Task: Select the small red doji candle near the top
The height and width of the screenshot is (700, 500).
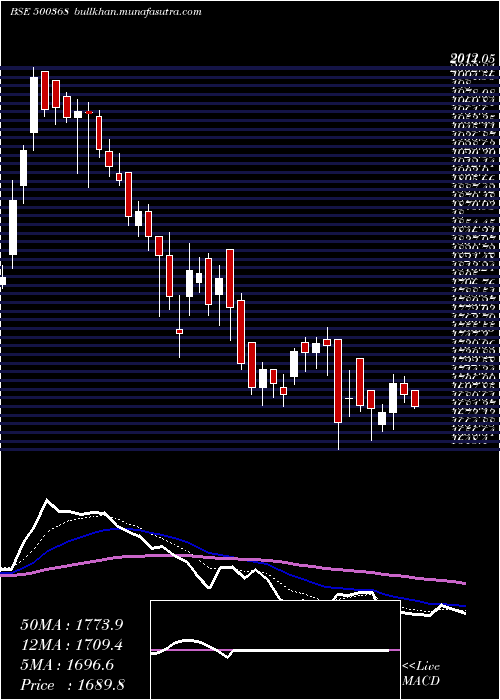Action: [89, 112]
